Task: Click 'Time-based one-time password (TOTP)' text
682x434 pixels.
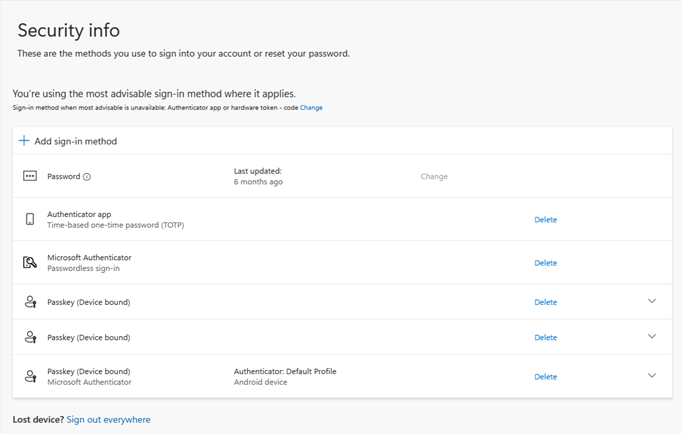Action: (116, 225)
